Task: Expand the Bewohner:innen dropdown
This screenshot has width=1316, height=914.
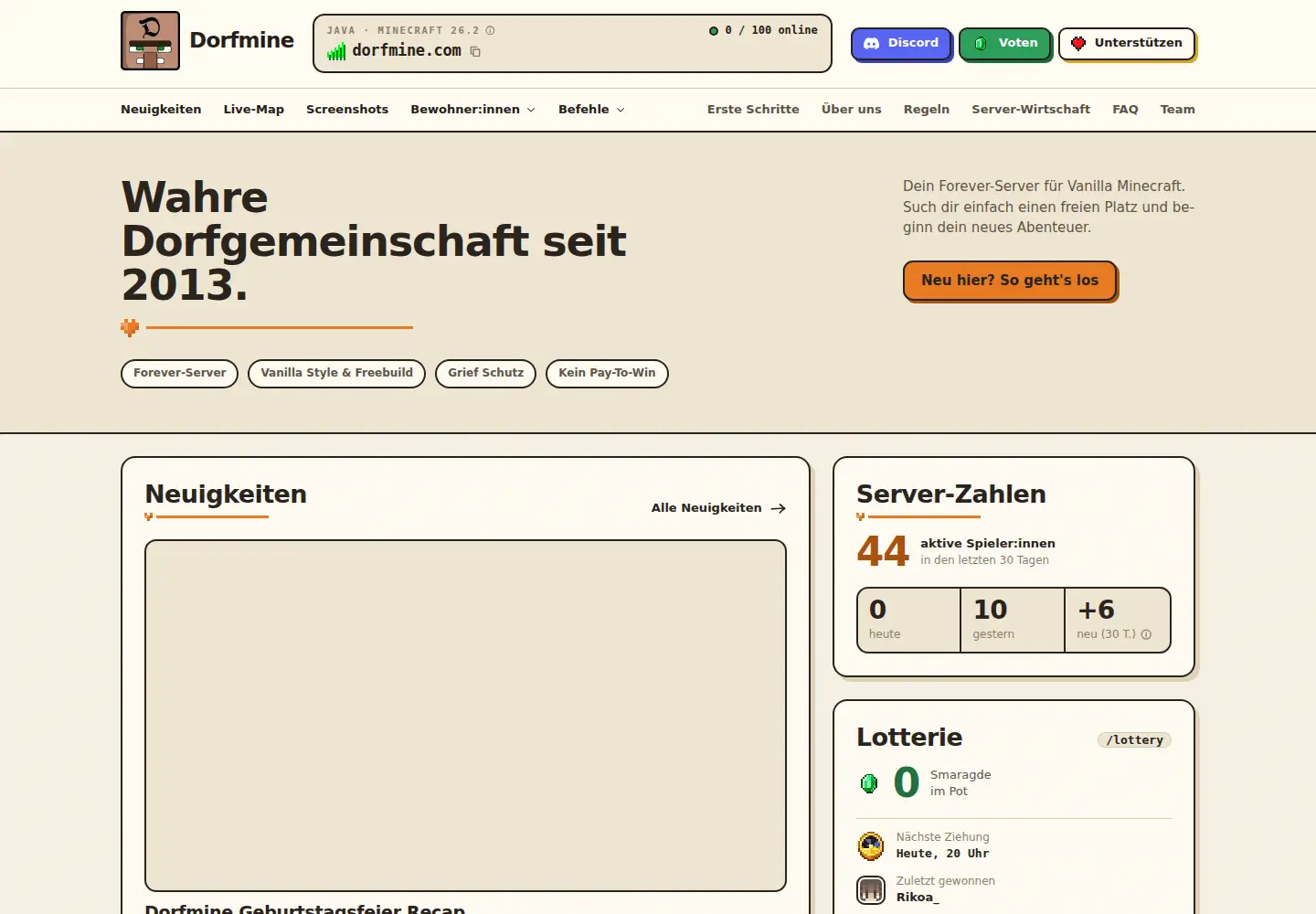Action: [472, 110]
